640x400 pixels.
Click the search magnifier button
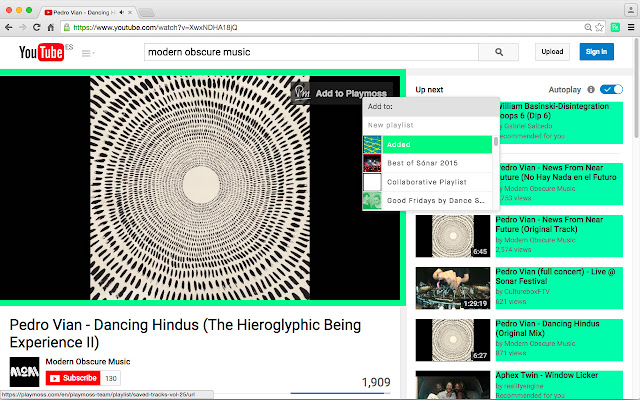pos(499,52)
